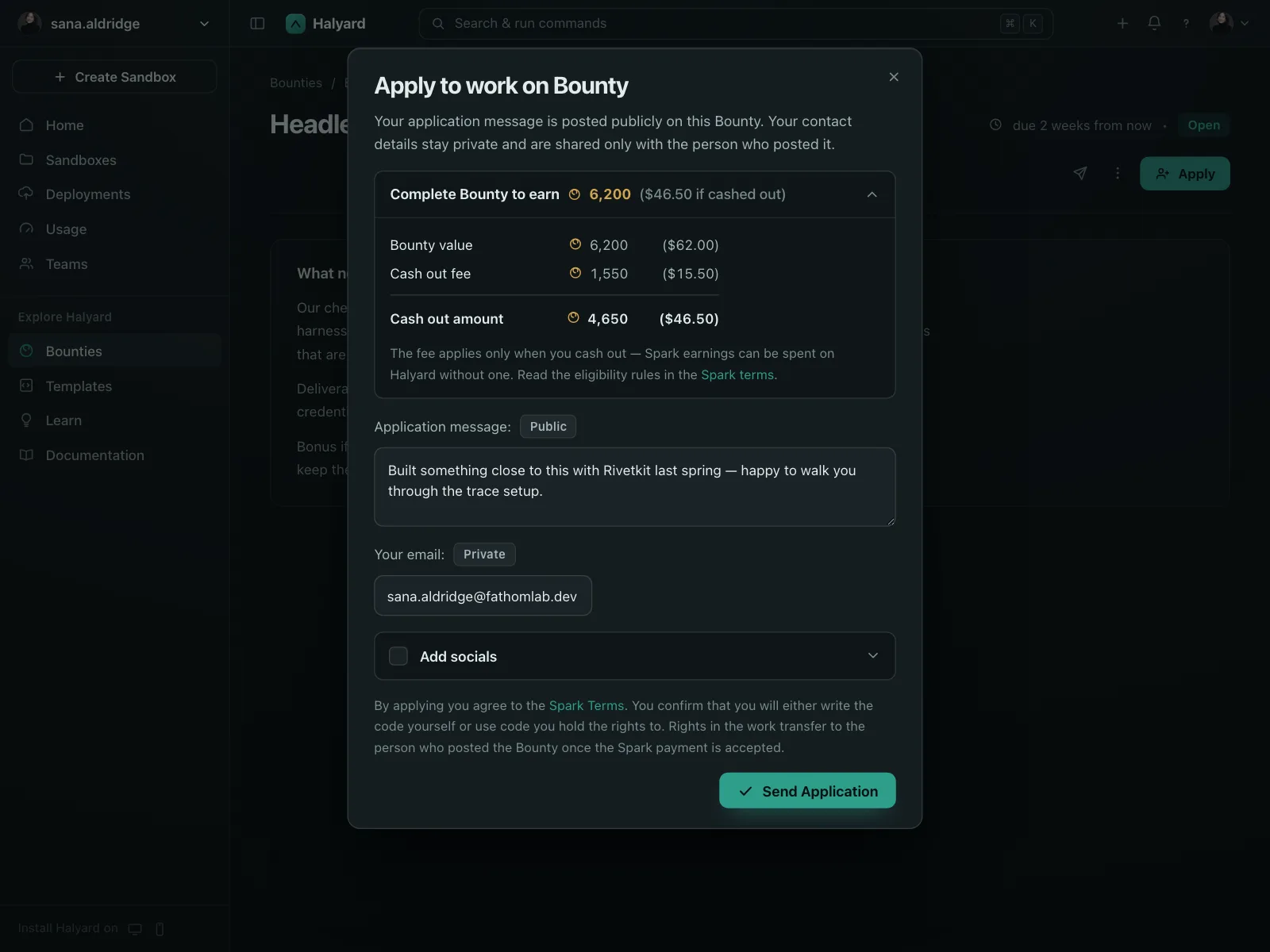Click the search magnifier icon
Viewport: 1270px width, 952px height.
tap(438, 24)
